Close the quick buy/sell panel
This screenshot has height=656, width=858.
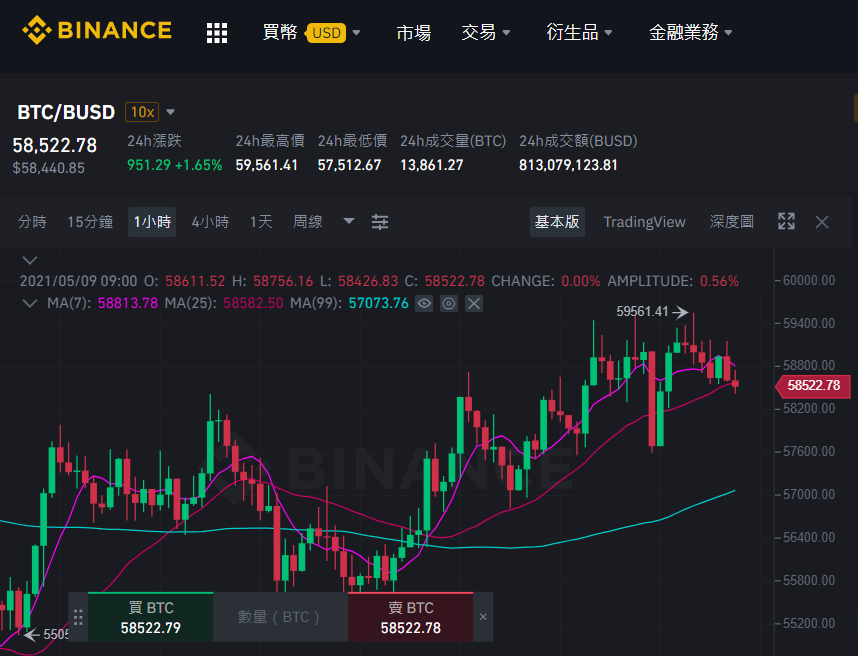(x=483, y=617)
